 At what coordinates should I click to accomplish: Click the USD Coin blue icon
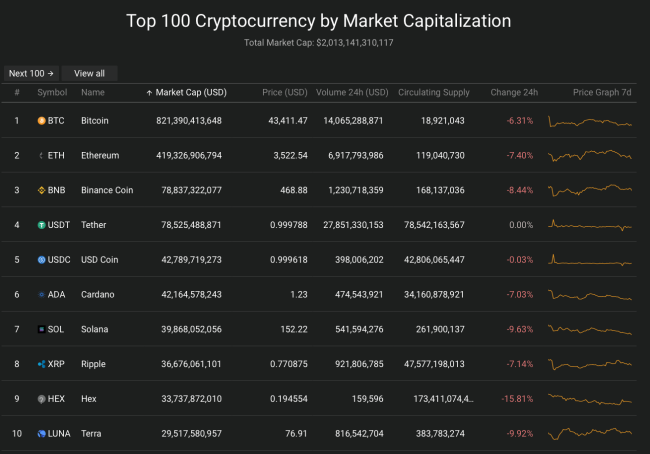coord(41,260)
